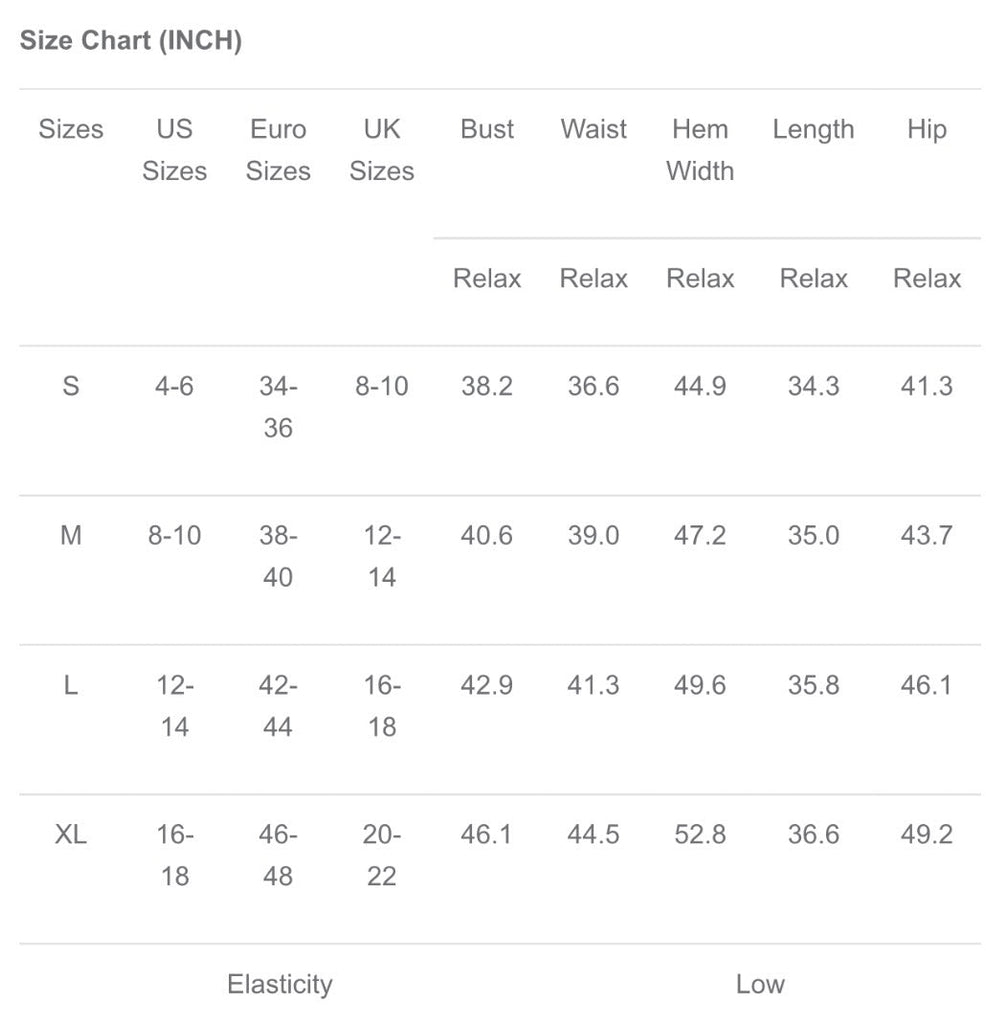
Task: Click hip value 49.2 for size XL
Action: (x=926, y=834)
